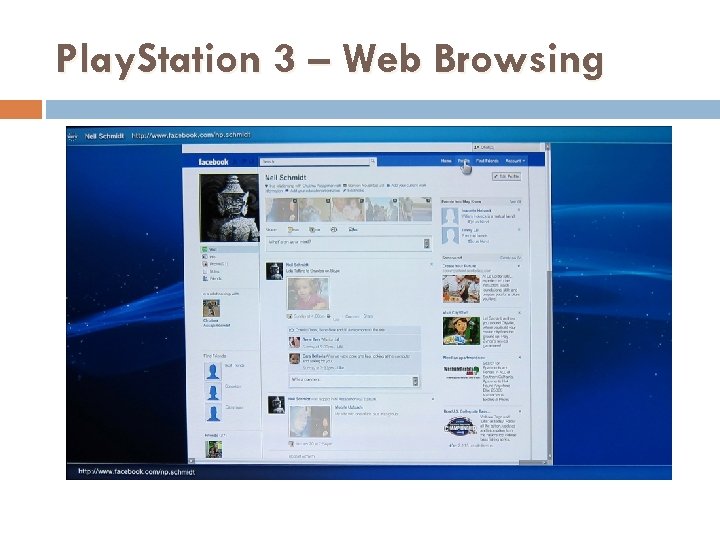This screenshot has height=540, width=720.
Task: Open the fifth photo in the strip
Action: point(415,210)
